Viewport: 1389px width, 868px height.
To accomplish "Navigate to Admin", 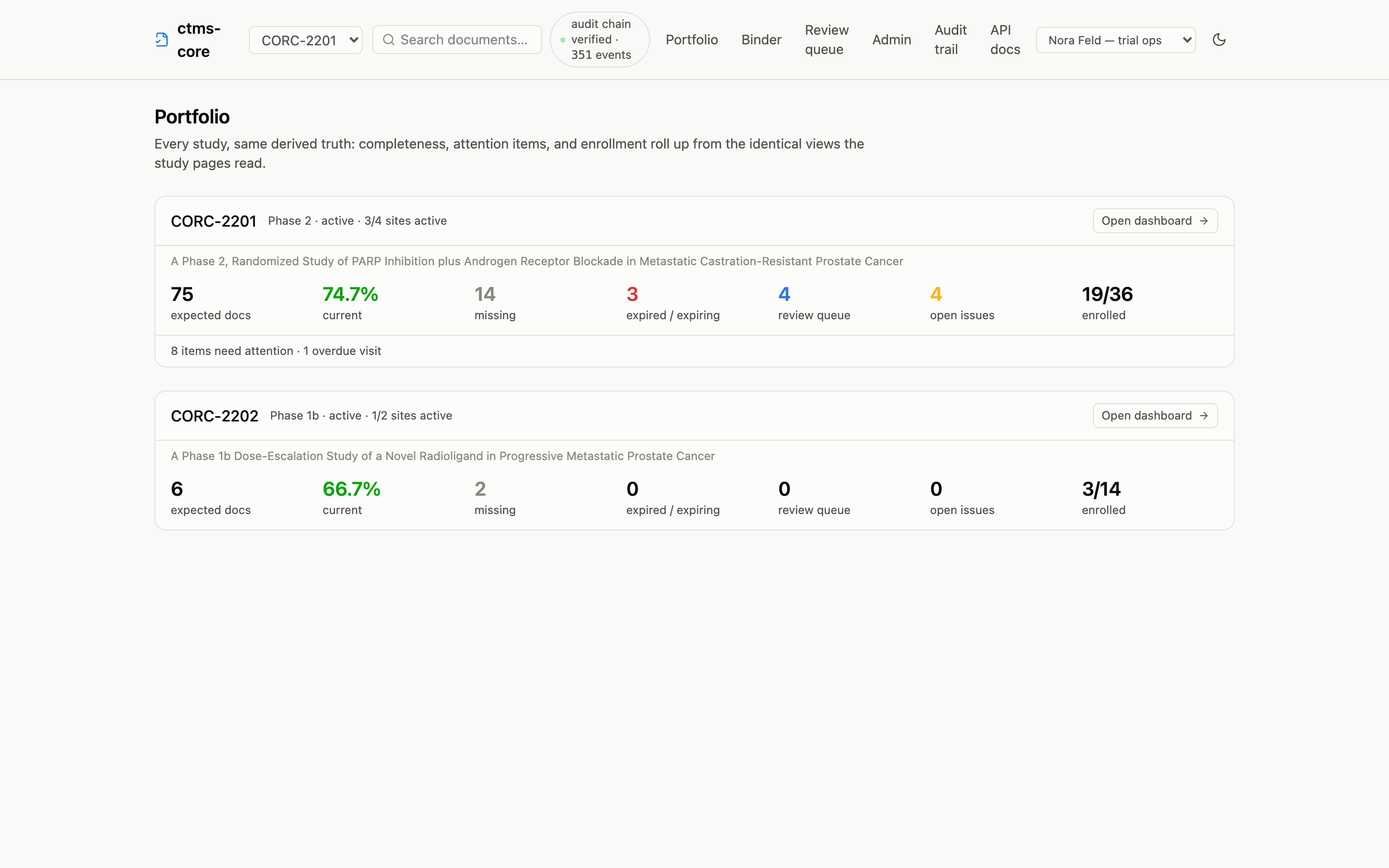I will [x=891, y=40].
